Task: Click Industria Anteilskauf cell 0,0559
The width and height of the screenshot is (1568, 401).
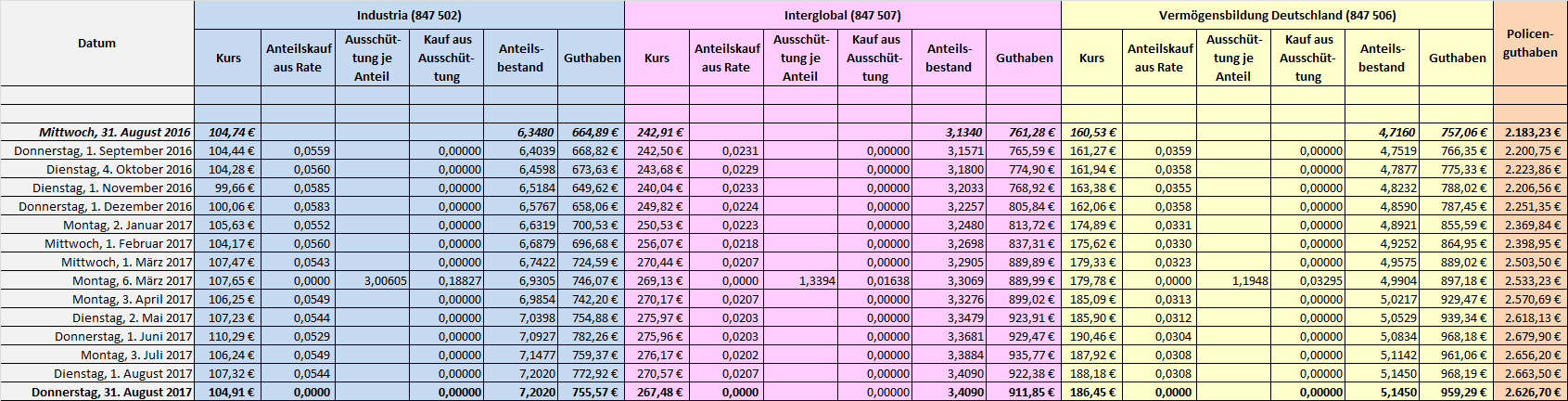Action: click(x=298, y=150)
